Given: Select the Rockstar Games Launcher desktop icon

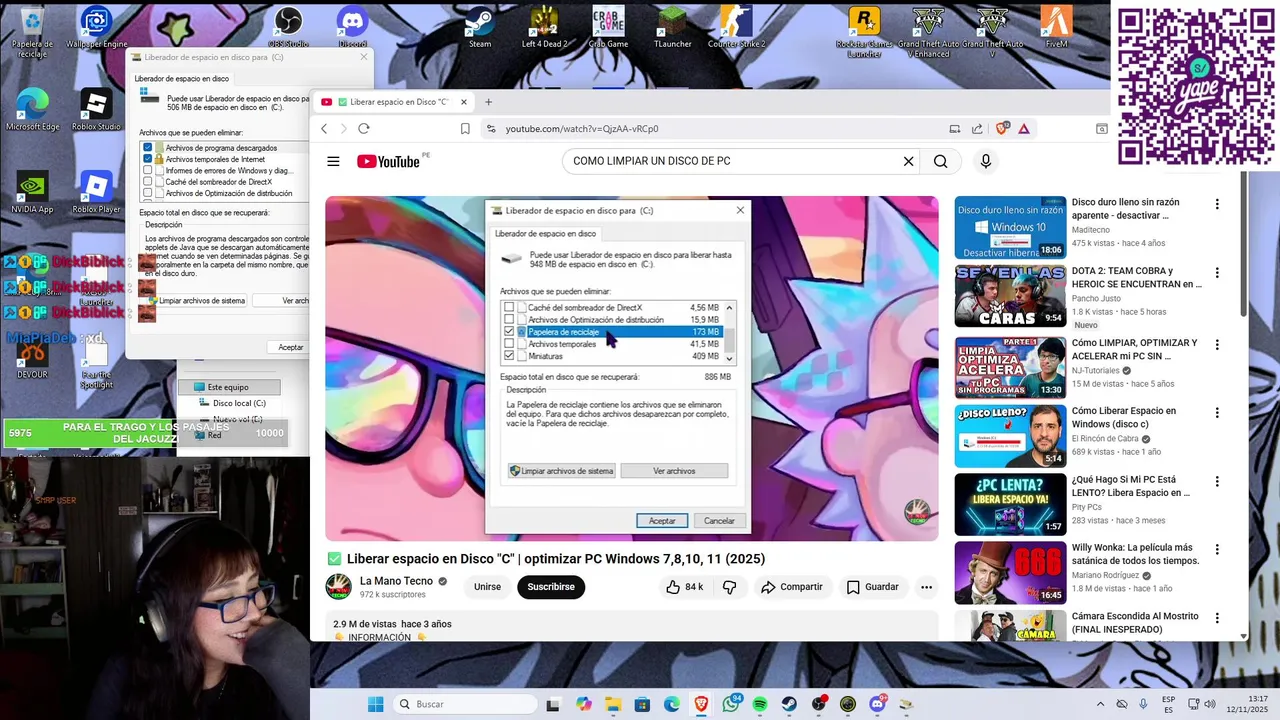Looking at the screenshot, I should (x=864, y=32).
